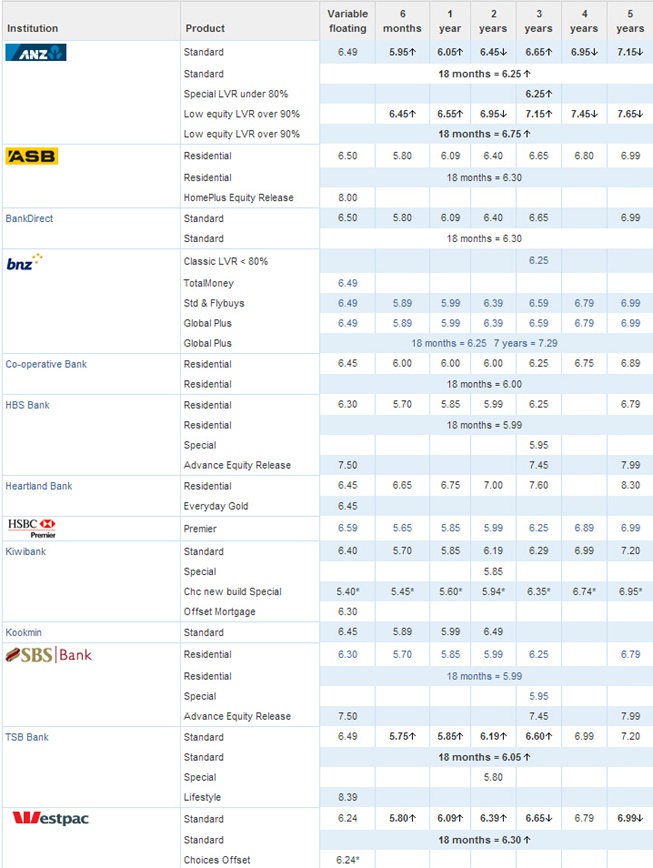Click the Institution column header
Screen dimensions: 653x868
33,28
